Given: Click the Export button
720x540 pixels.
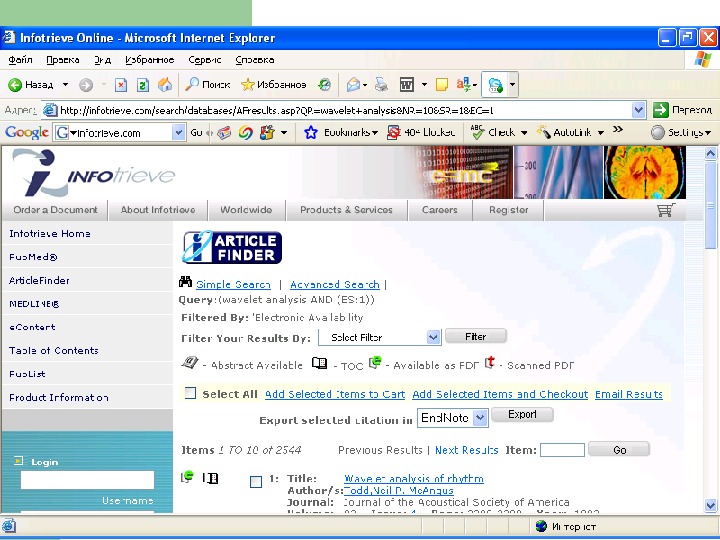Looking at the screenshot, I should (x=522, y=415).
